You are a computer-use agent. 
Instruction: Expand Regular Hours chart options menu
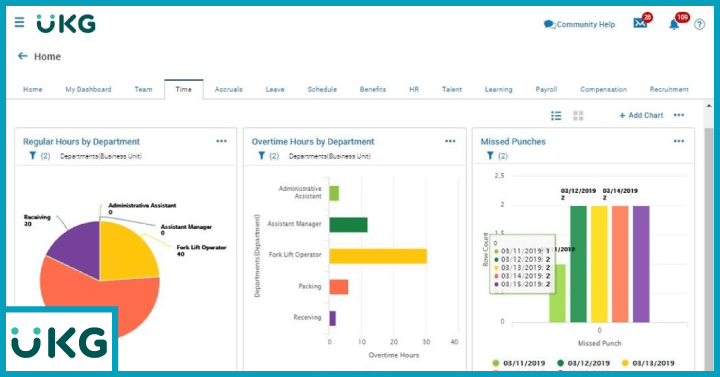click(221, 141)
